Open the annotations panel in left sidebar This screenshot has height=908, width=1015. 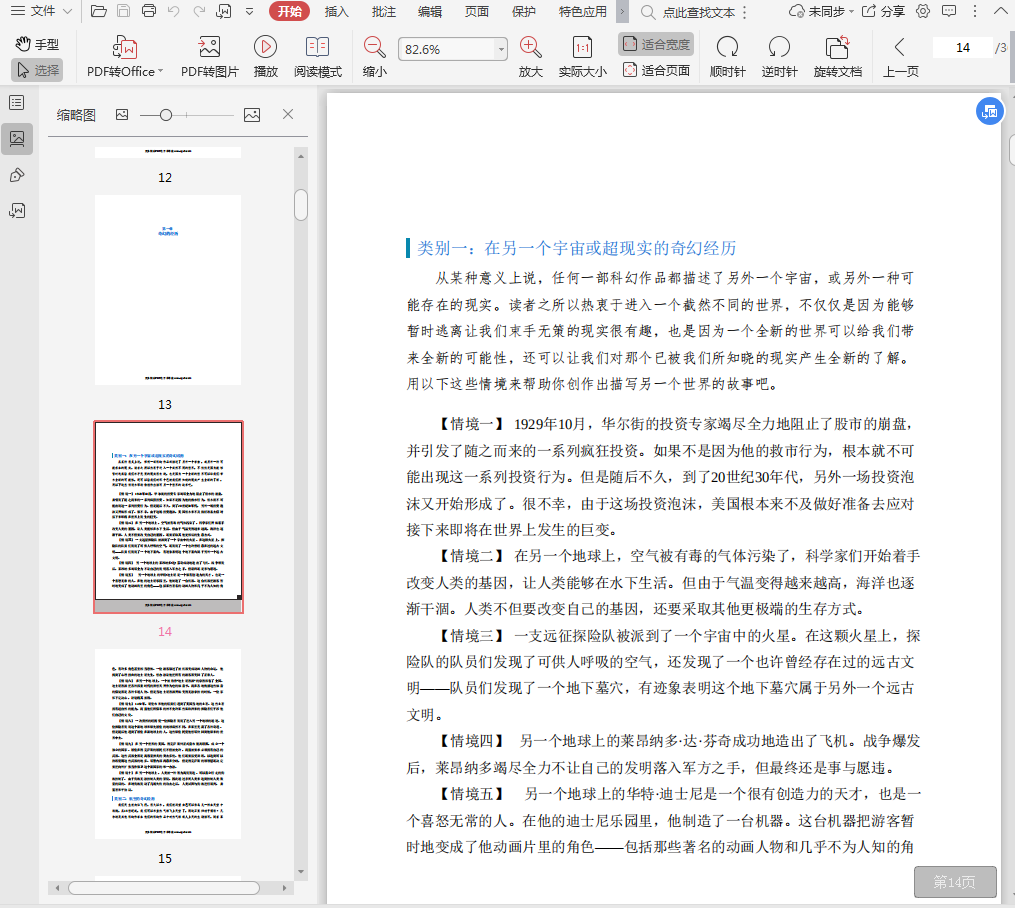coord(17,176)
